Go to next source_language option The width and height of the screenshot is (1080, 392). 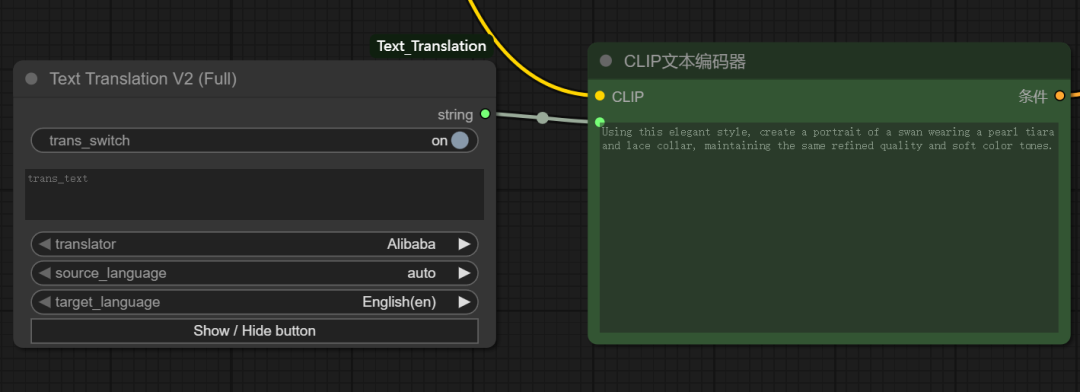(x=464, y=273)
